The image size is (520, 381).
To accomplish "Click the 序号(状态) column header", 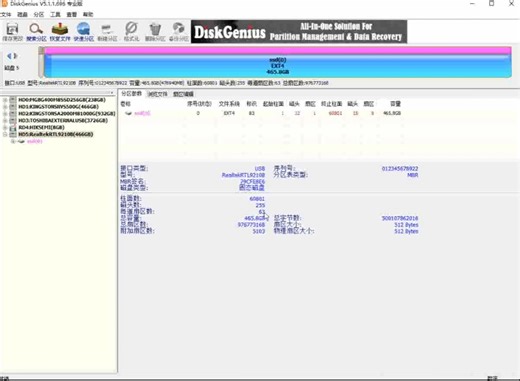I will tap(199, 104).
